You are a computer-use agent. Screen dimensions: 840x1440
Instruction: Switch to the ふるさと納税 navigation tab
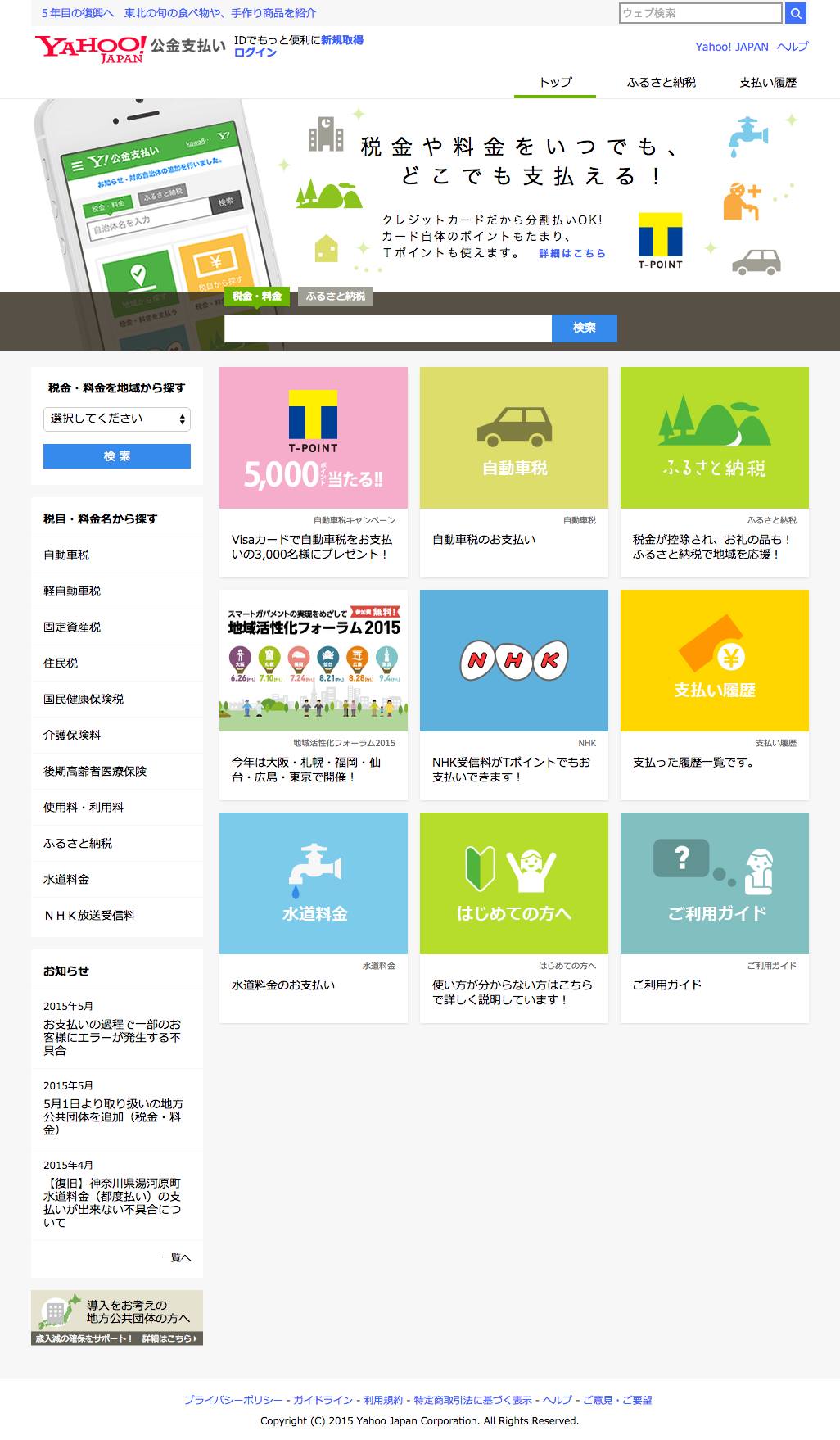[662, 83]
